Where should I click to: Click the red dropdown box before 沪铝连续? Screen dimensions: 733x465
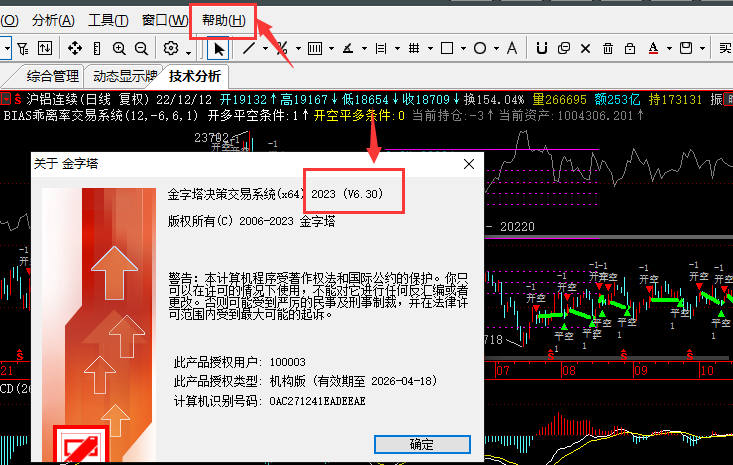pyautogui.click(x=6, y=100)
